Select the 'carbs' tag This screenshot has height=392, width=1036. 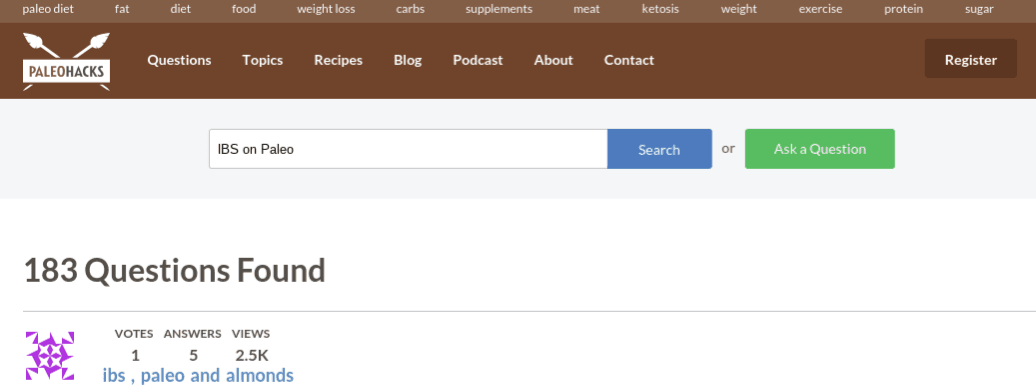tap(410, 10)
